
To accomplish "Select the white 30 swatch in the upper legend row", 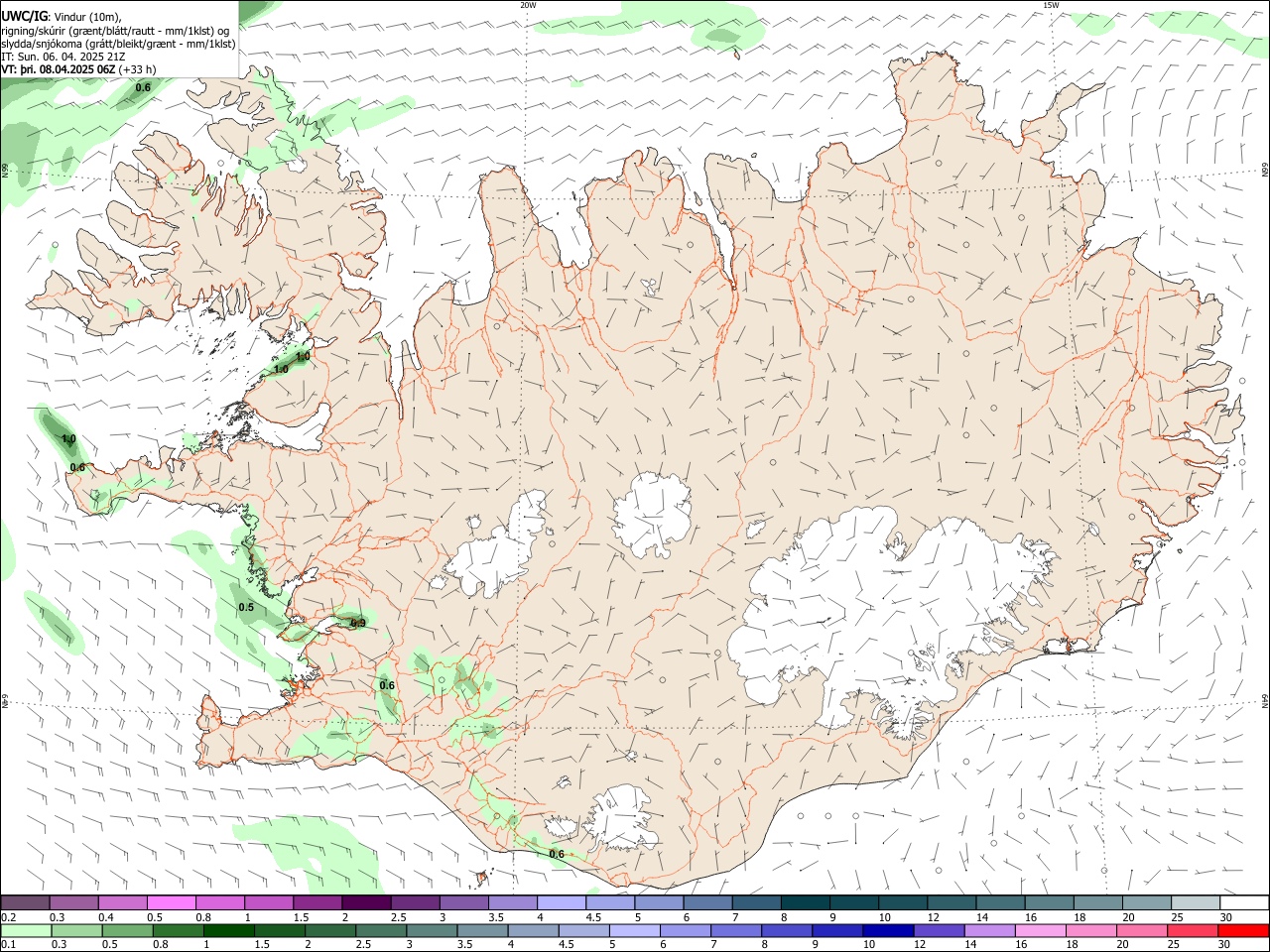I will tap(1243, 903).
